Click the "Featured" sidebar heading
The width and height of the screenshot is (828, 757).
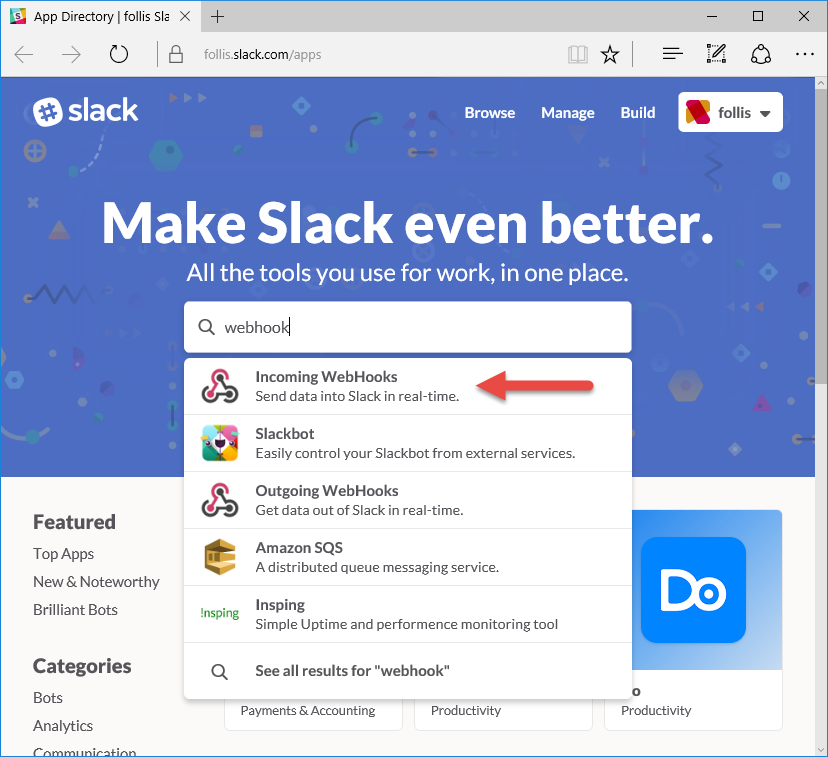point(74,522)
